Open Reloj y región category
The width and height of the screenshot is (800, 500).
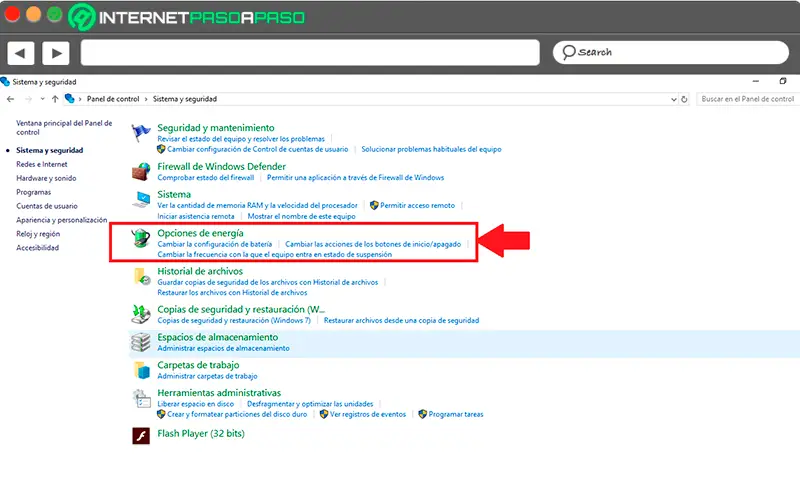pyautogui.click(x=38, y=234)
